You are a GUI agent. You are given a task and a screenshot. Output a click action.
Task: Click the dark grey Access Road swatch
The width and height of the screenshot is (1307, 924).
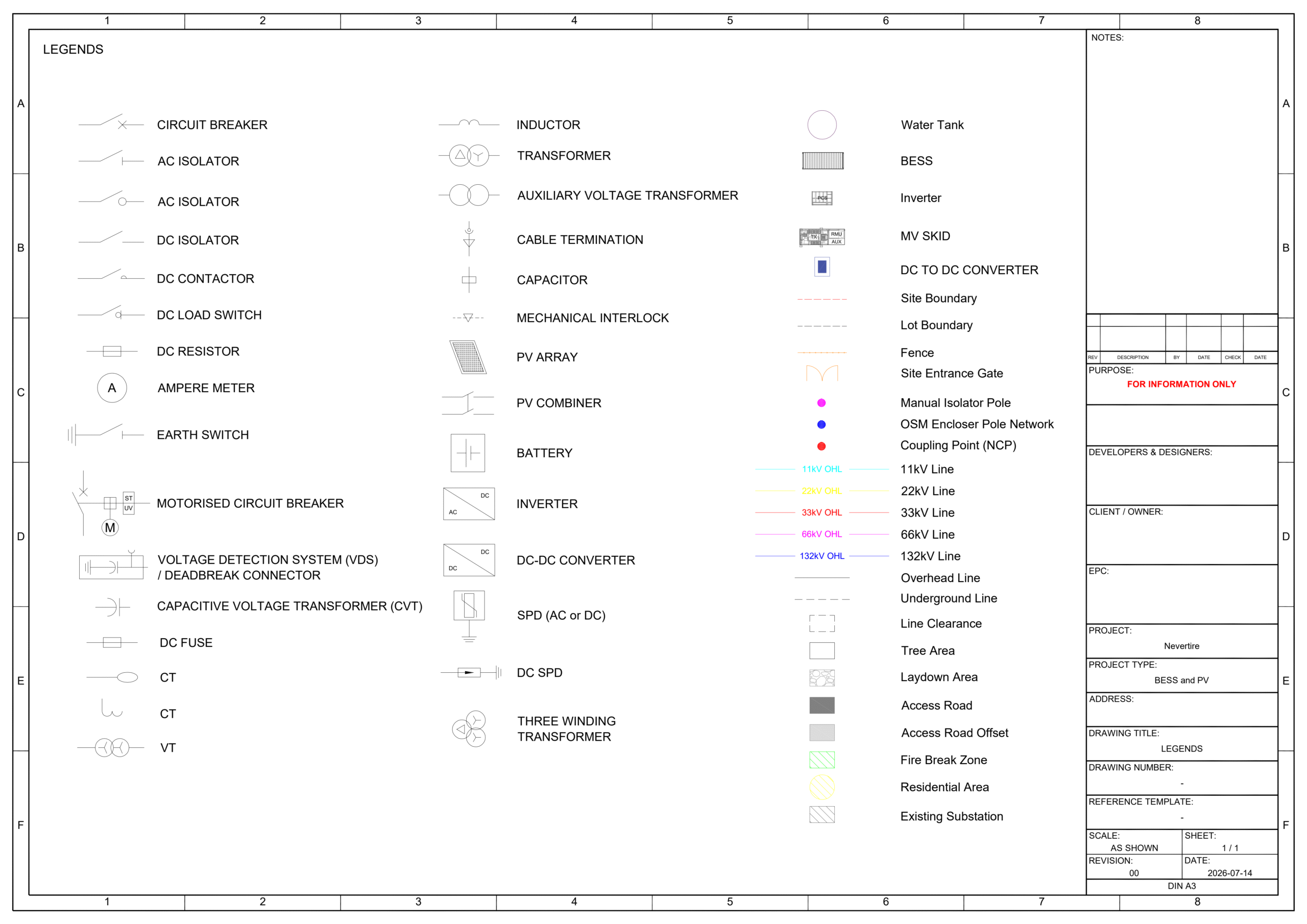coord(822,706)
